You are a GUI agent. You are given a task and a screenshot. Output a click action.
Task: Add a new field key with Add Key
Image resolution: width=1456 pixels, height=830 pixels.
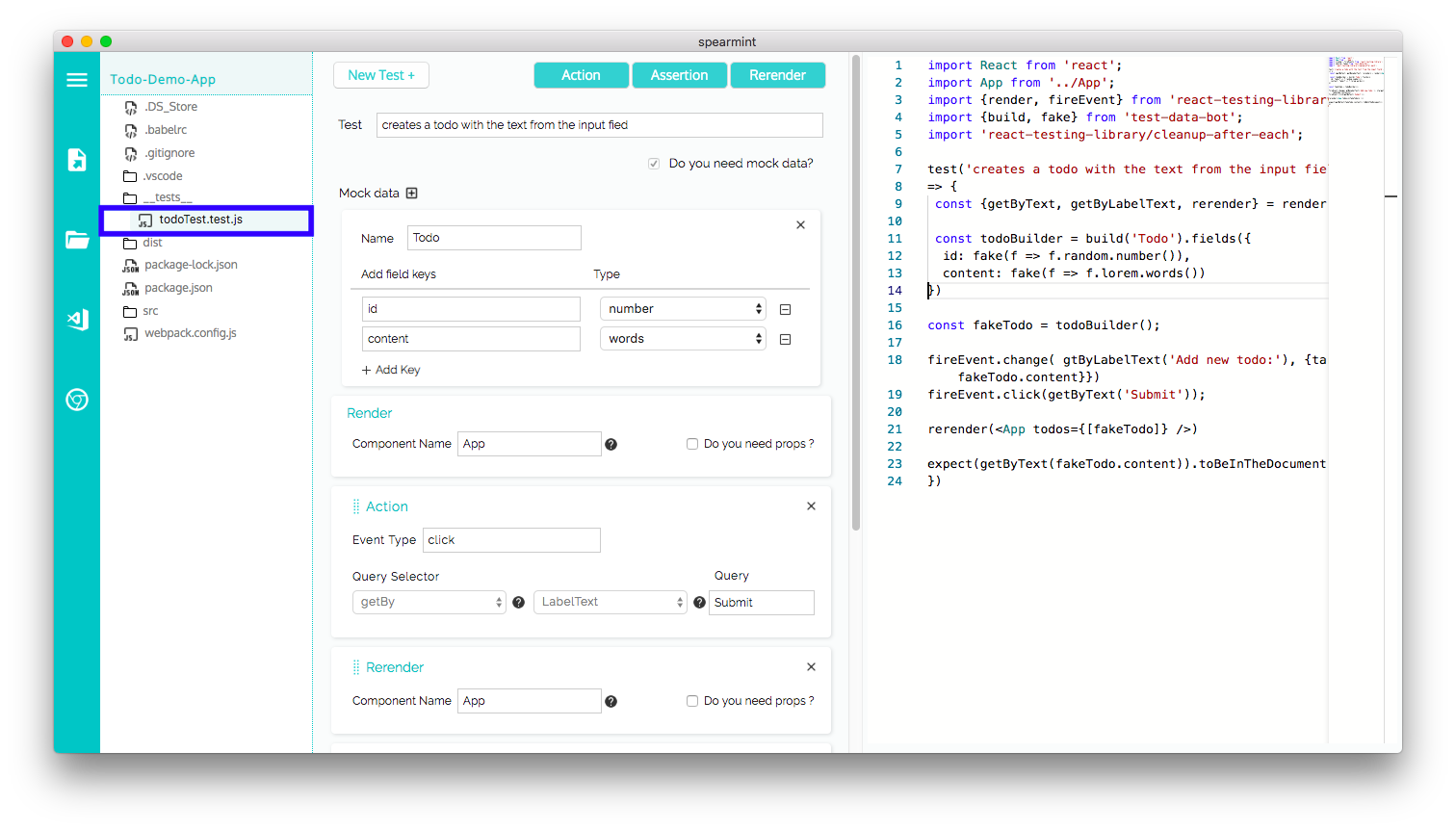point(391,370)
